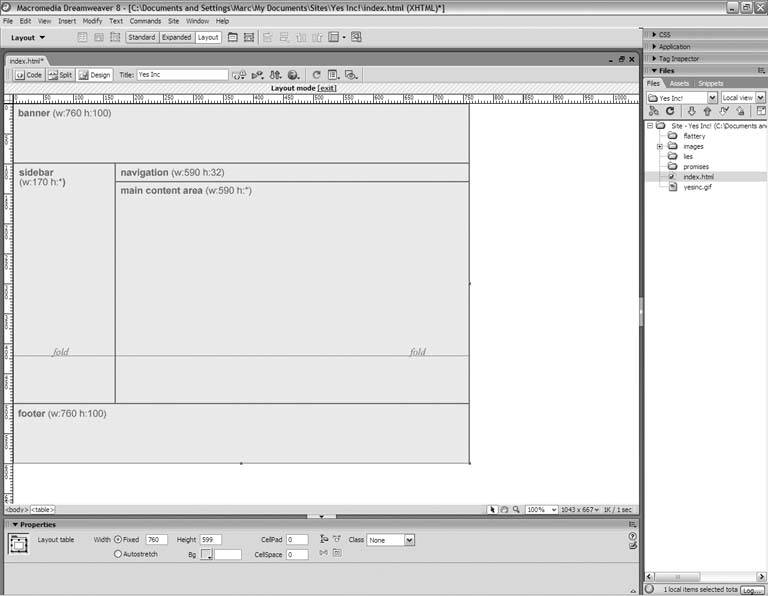Click the Draw Layout Cell icon
This screenshot has height=596, width=768.
pos(249,37)
